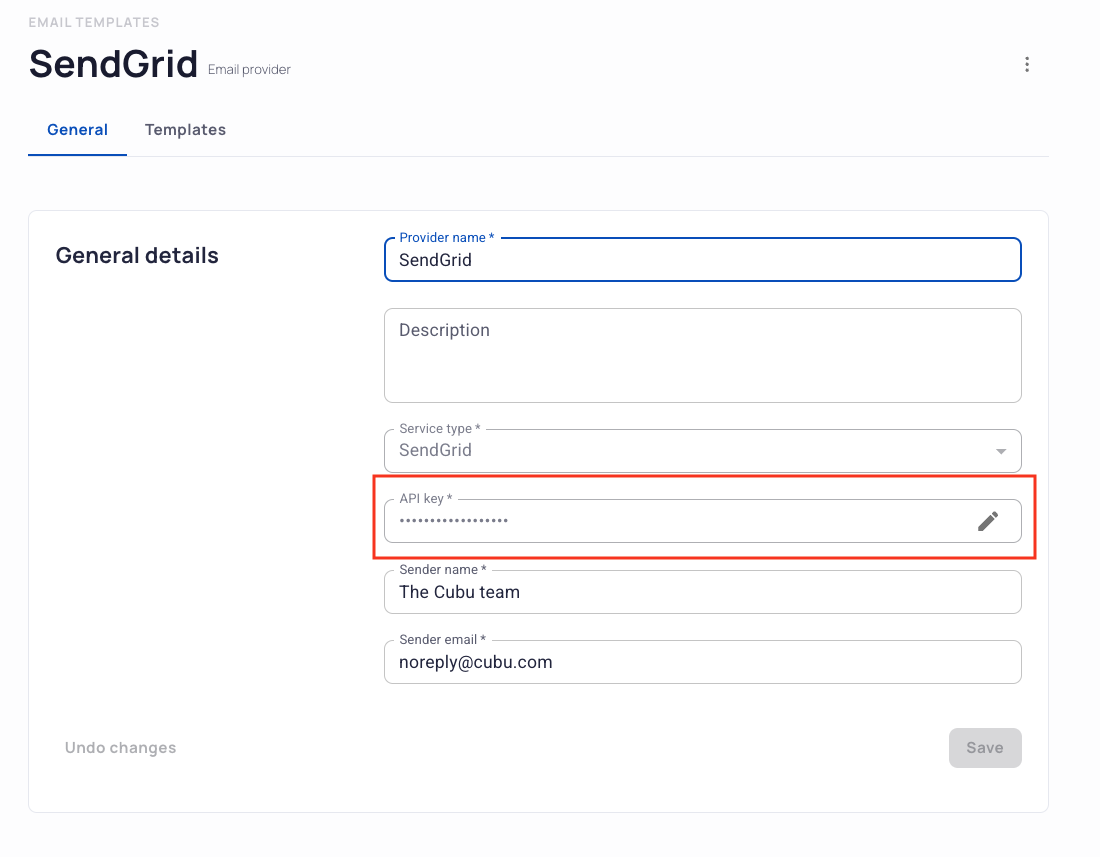The height and width of the screenshot is (857, 1100).
Task: Click the Email provider subtitle text
Action: [249, 69]
